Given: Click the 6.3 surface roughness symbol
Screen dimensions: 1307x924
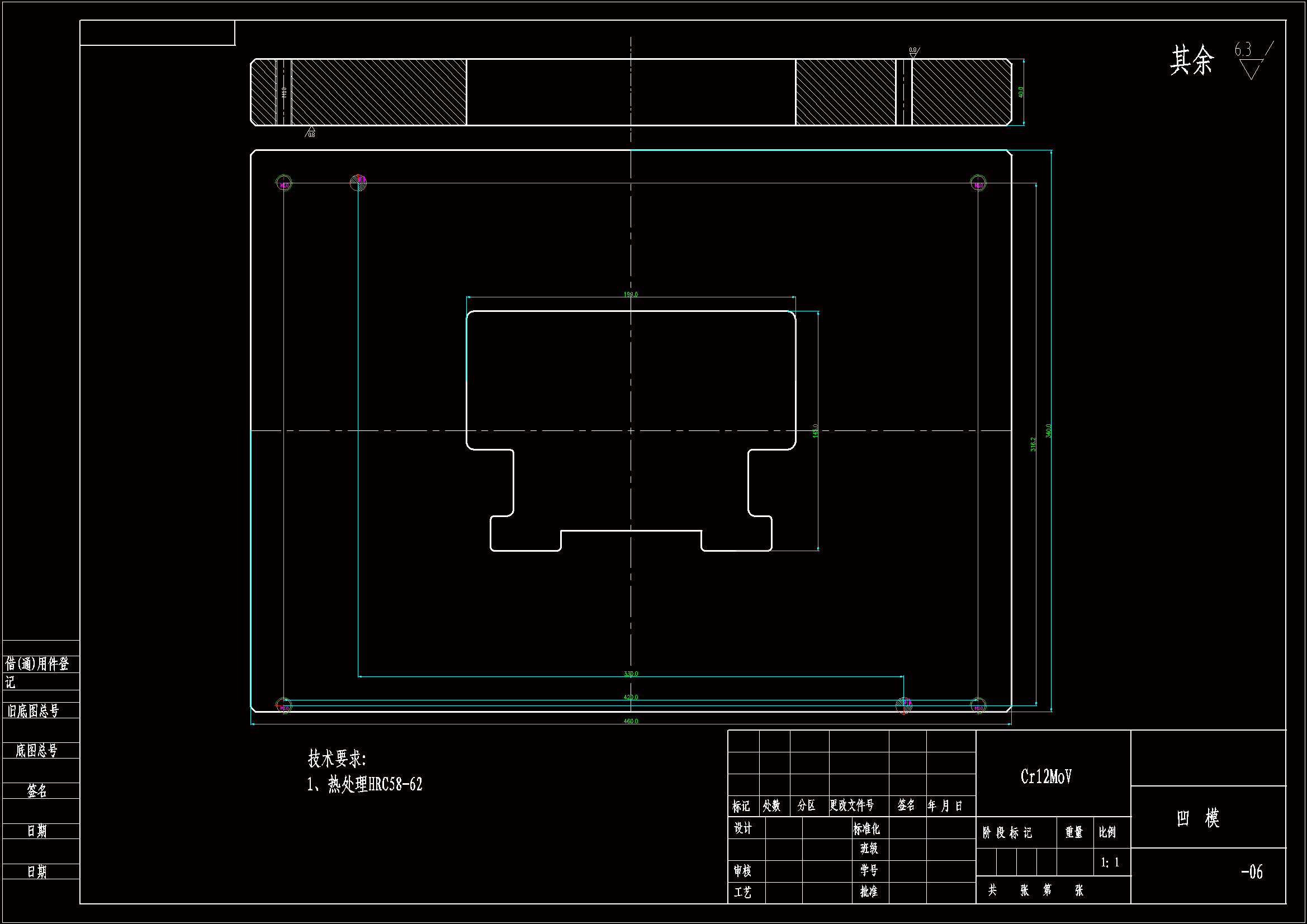Looking at the screenshot, I should click(x=1251, y=61).
